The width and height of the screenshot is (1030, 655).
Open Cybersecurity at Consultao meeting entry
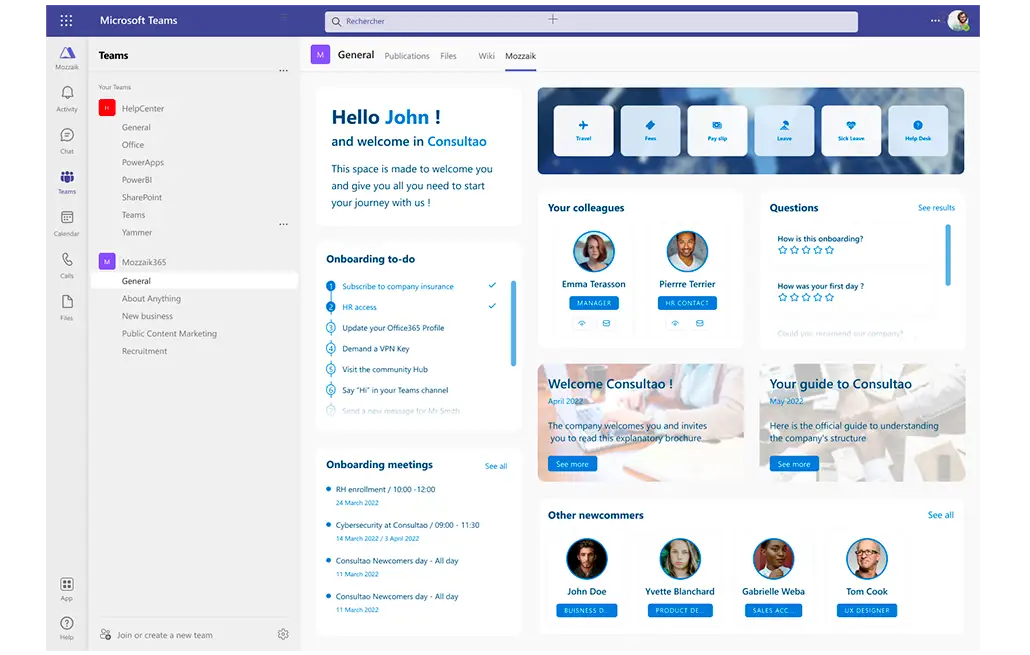click(407, 525)
